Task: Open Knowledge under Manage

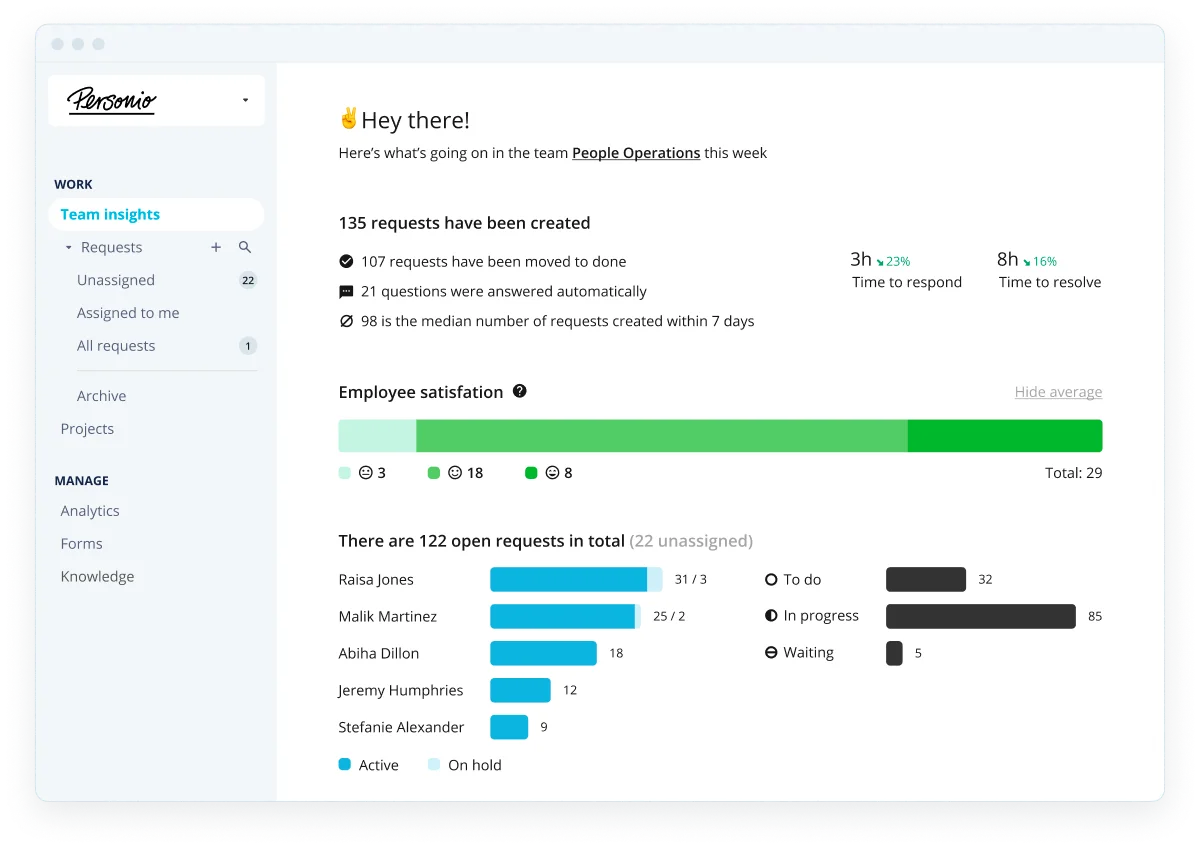Action: click(x=97, y=577)
